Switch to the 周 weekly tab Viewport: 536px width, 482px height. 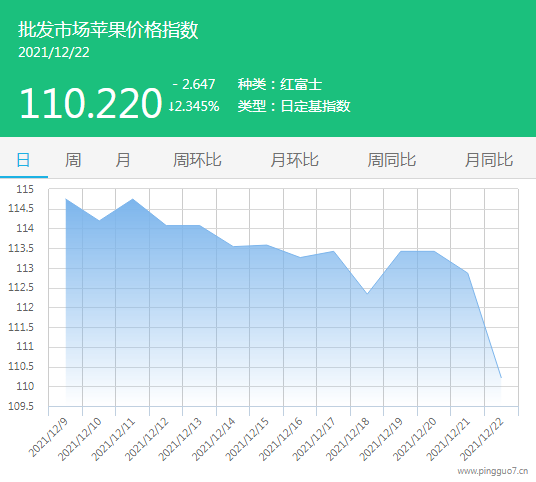click(x=73, y=160)
